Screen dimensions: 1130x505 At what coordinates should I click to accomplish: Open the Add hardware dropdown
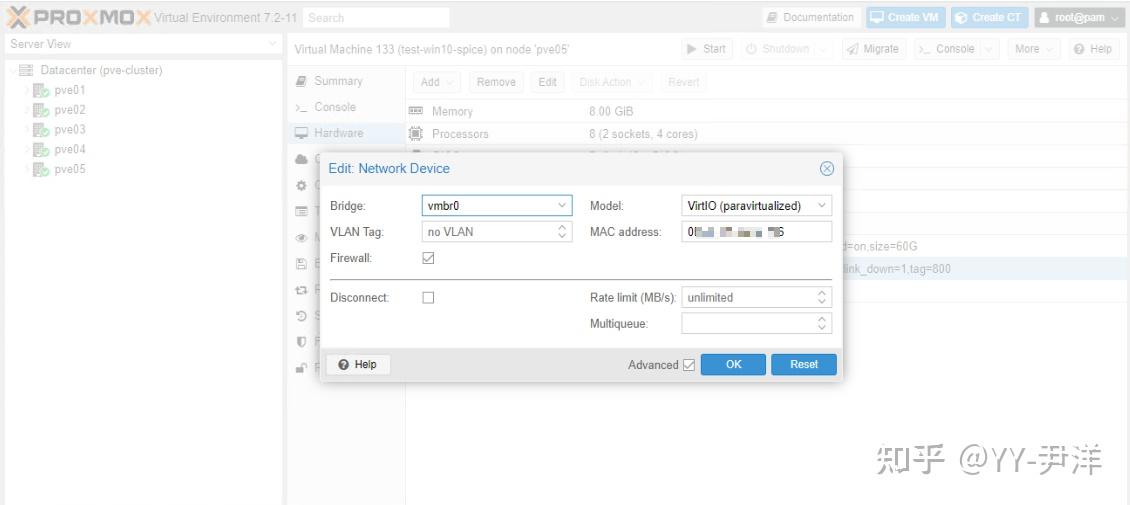click(x=437, y=82)
